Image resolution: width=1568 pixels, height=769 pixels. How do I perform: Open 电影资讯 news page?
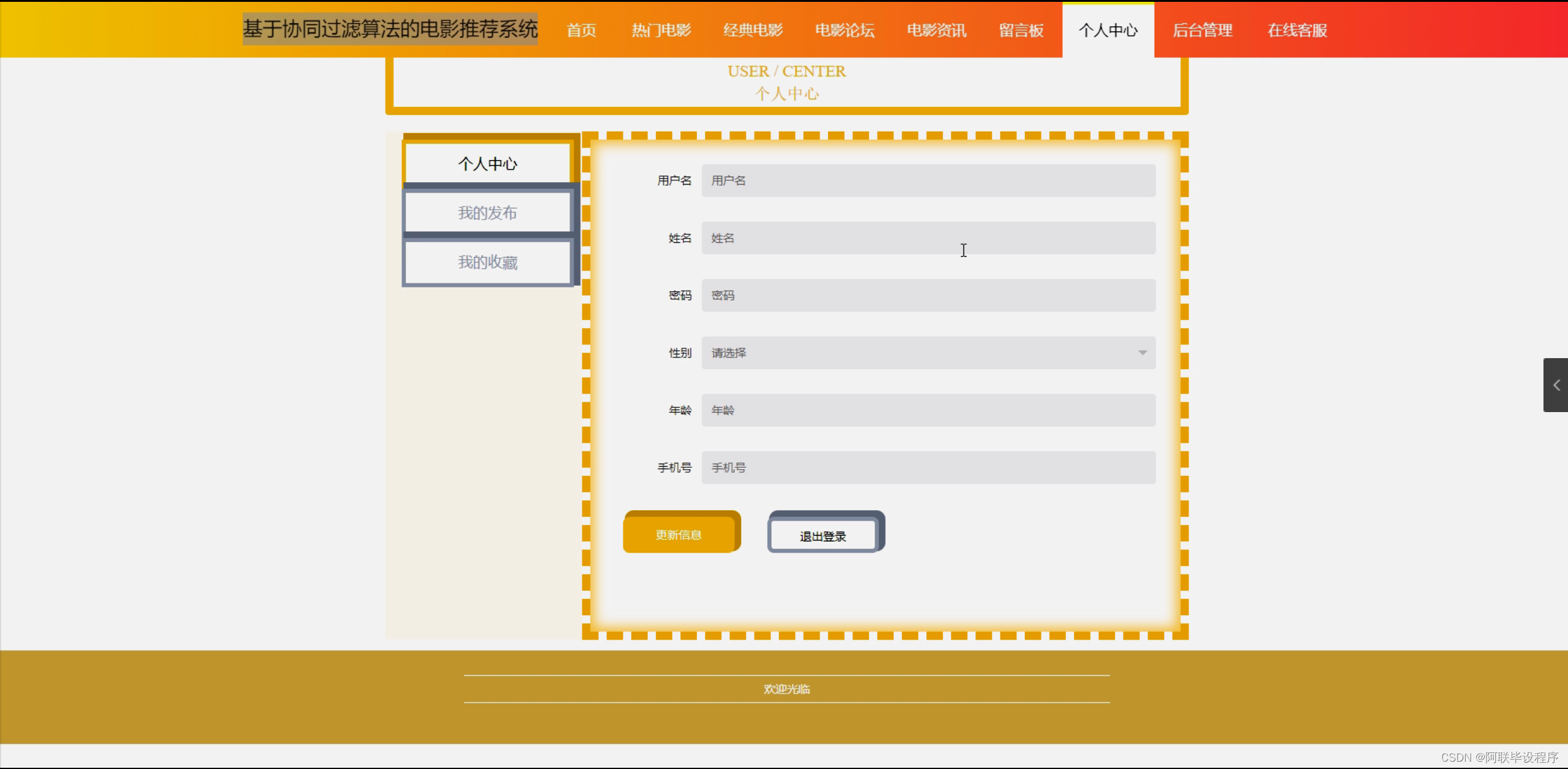pyautogui.click(x=936, y=30)
